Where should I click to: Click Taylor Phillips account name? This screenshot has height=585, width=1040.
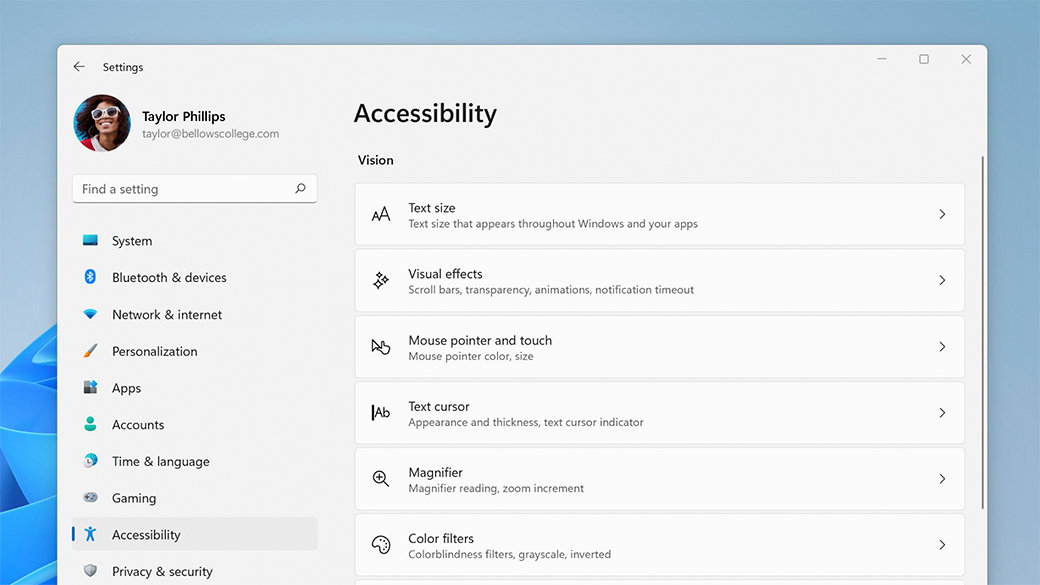coord(184,116)
